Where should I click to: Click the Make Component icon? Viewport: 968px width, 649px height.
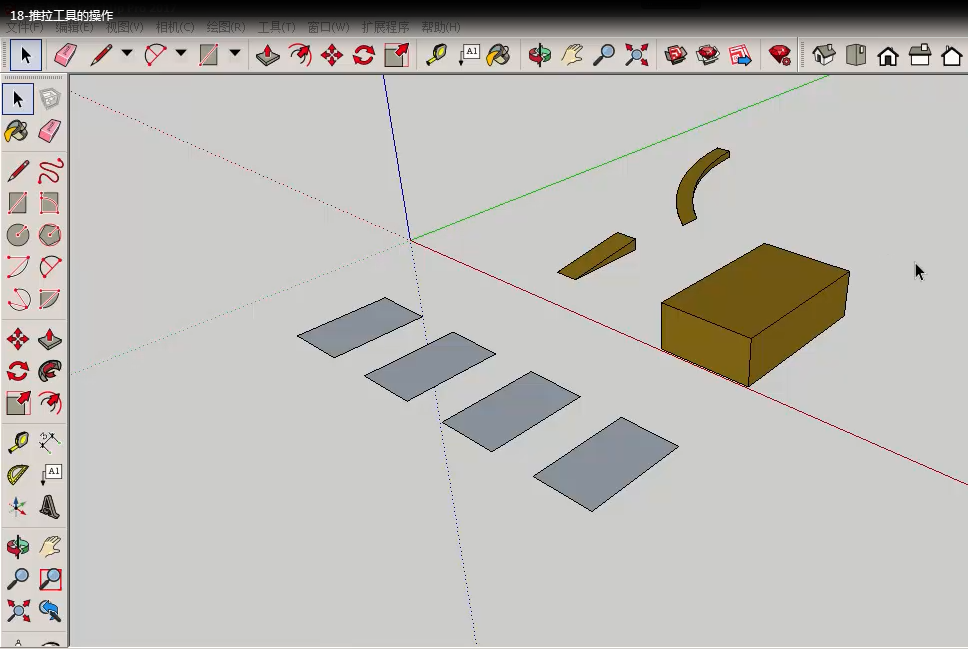coord(50,98)
